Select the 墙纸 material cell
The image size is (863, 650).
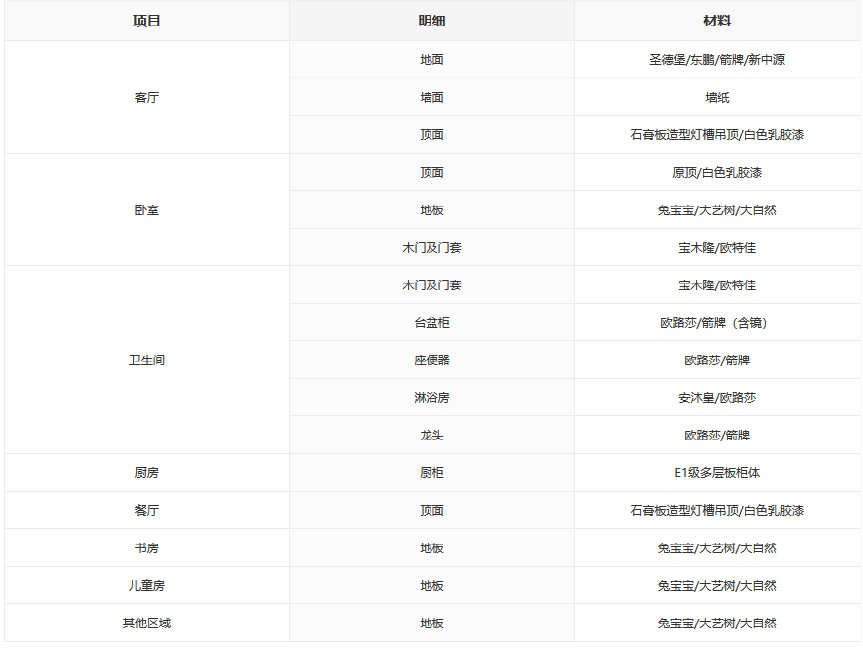717,97
